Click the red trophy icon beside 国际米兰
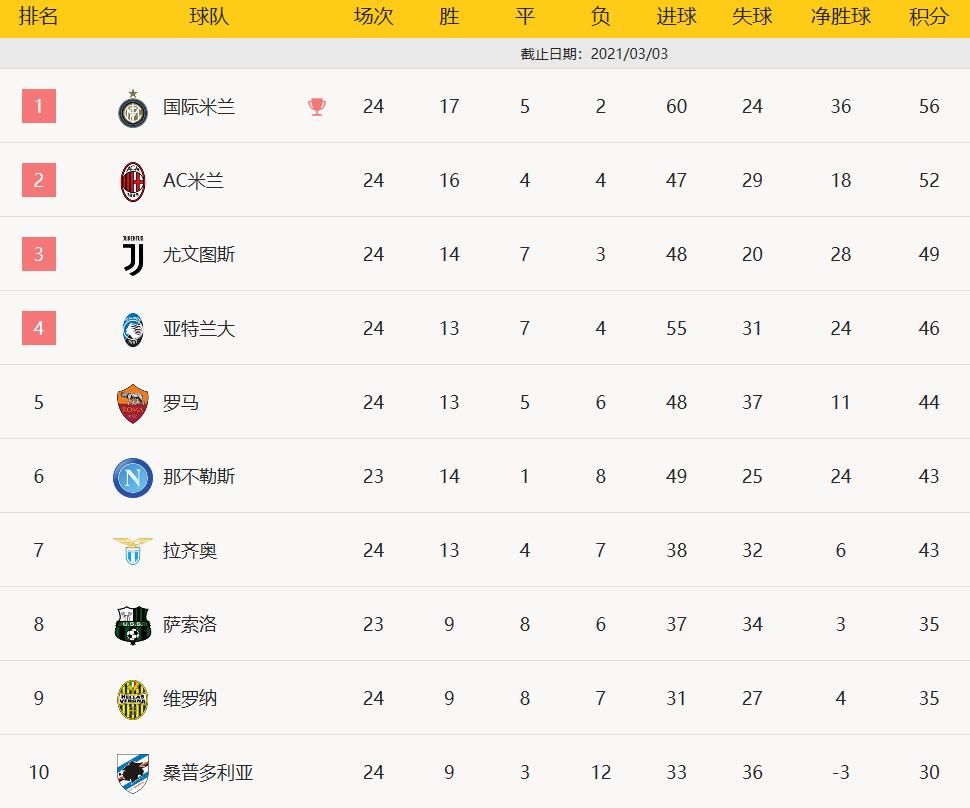 (x=317, y=107)
